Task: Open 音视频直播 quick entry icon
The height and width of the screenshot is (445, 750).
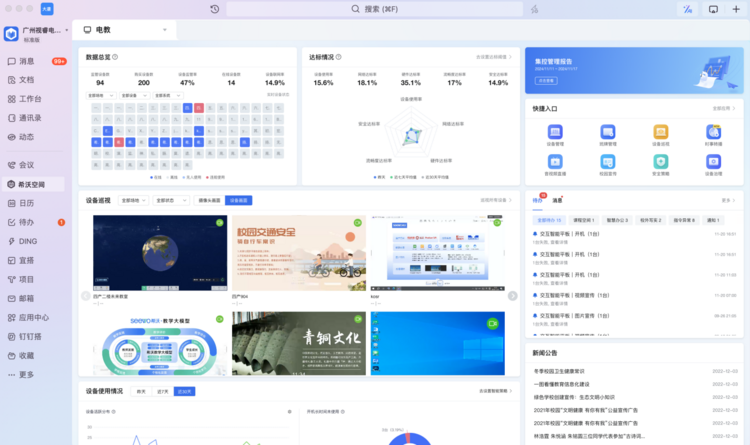Action: pos(555,162)
